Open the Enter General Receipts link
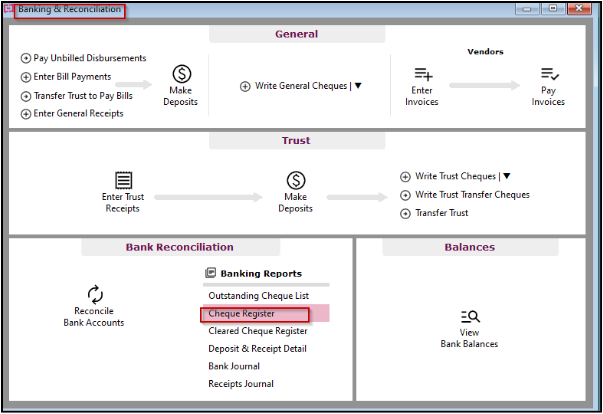This screenshot has height=414, width=603. 78,113
